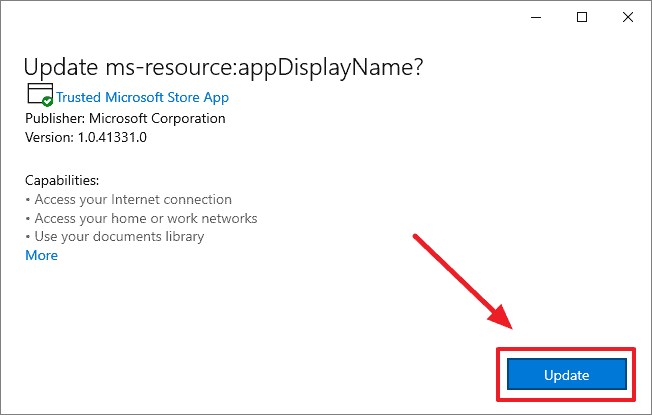652x415 pixels.
Task: Click 'Access your Internet connection' capability
Action: tap(133, 200)
